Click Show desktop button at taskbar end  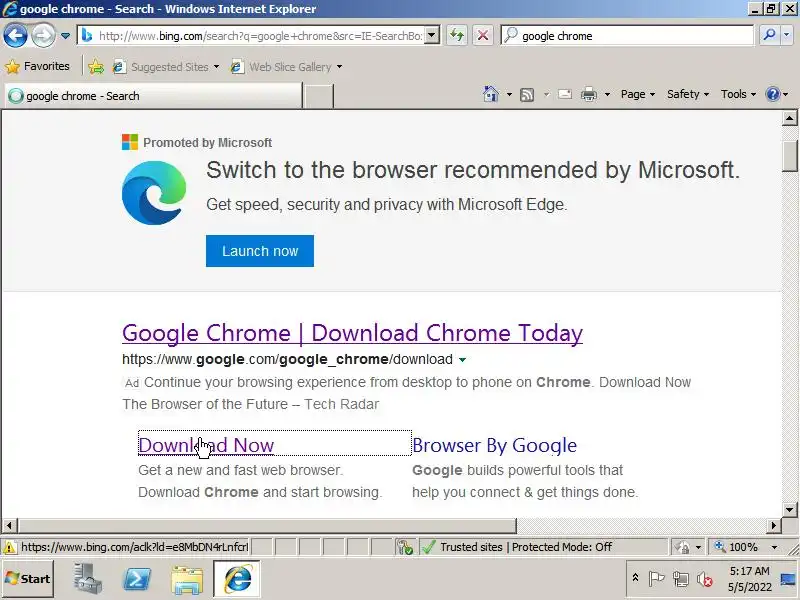(789, 579)
